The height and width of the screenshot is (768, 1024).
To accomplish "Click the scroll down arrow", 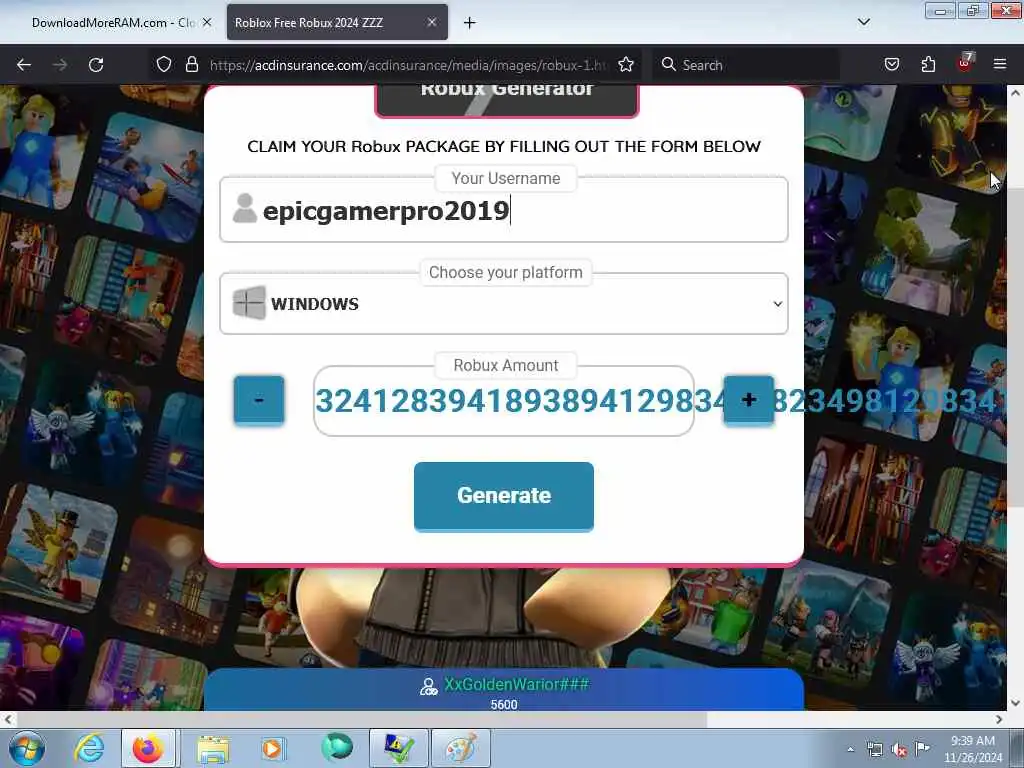I will tap(1015, 703).
